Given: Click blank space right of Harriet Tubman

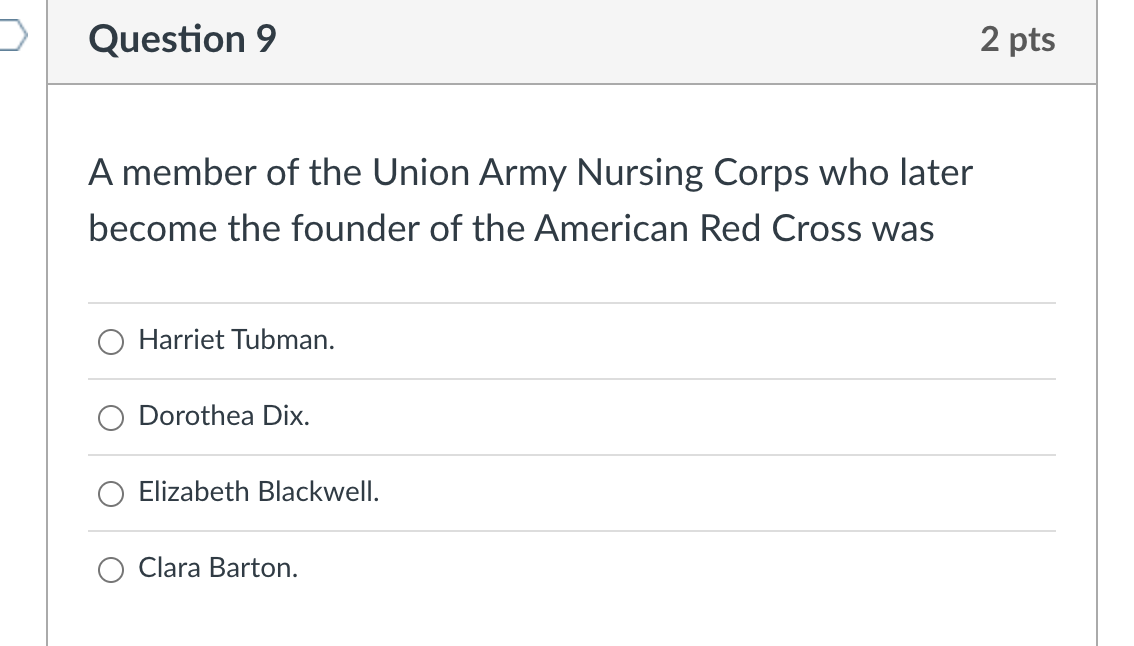Looking at the screenshot, I should (x=694, y=341).
